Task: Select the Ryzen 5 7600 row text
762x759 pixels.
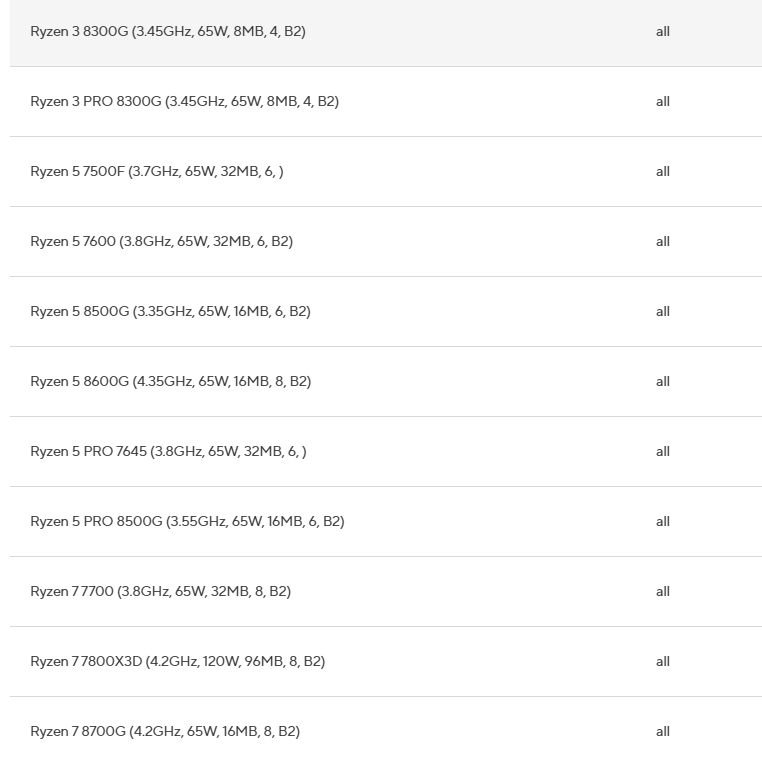Action: (161, 241)
